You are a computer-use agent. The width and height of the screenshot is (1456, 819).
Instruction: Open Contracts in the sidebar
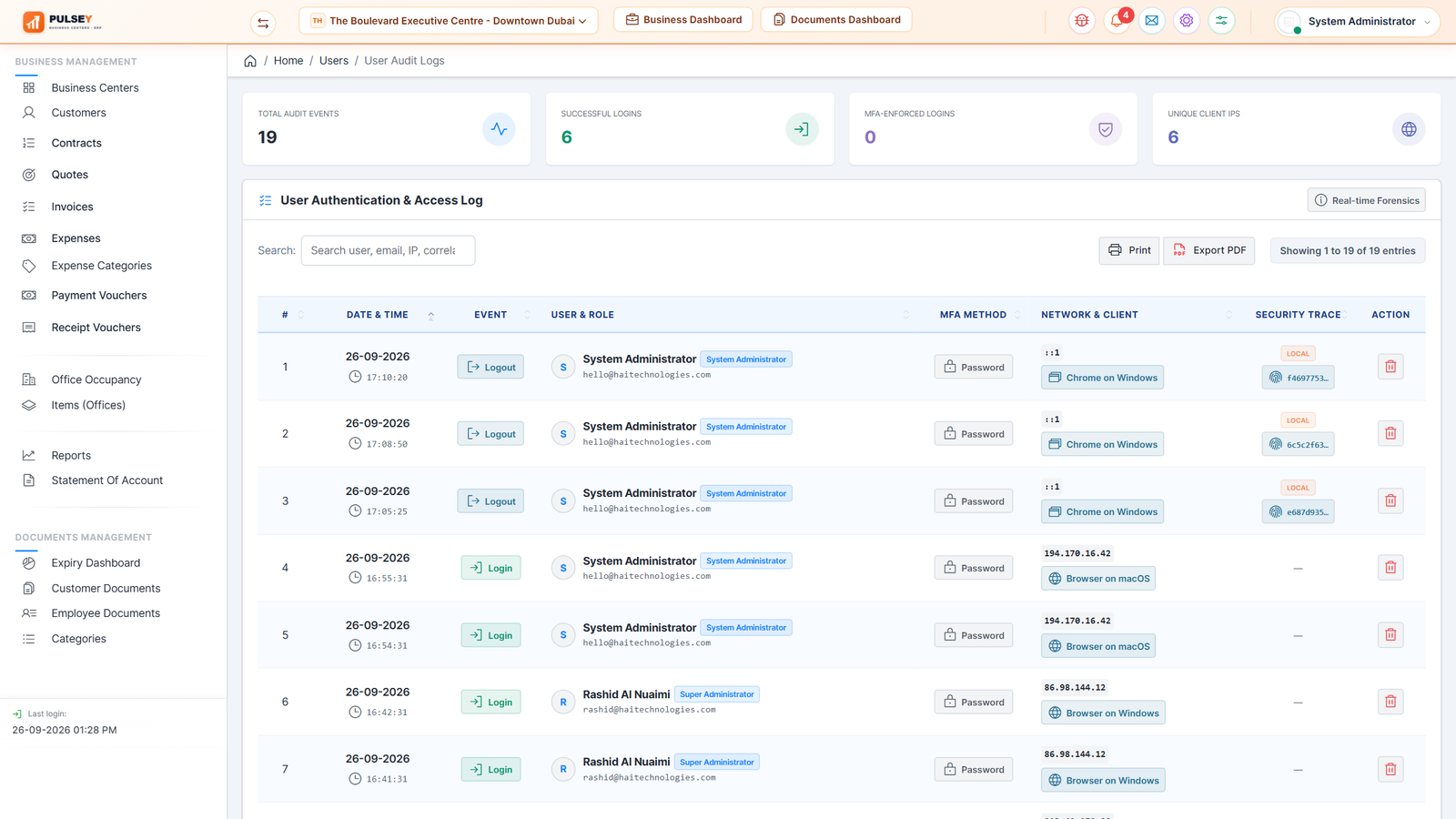pos(76,143)
